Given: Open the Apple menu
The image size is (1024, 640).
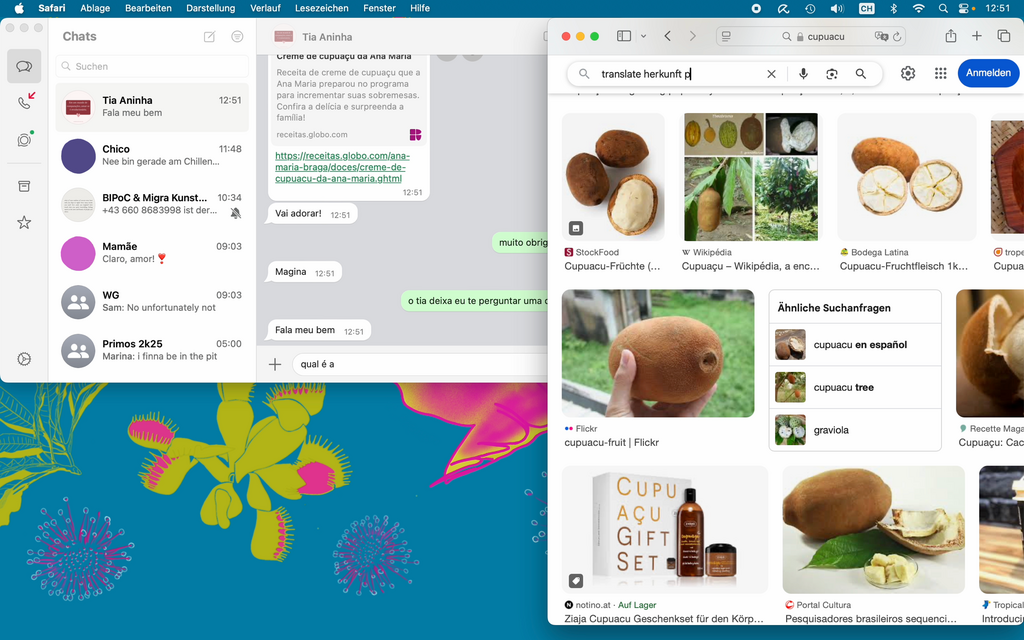Looking at the screenshot, I should (19, 8).
